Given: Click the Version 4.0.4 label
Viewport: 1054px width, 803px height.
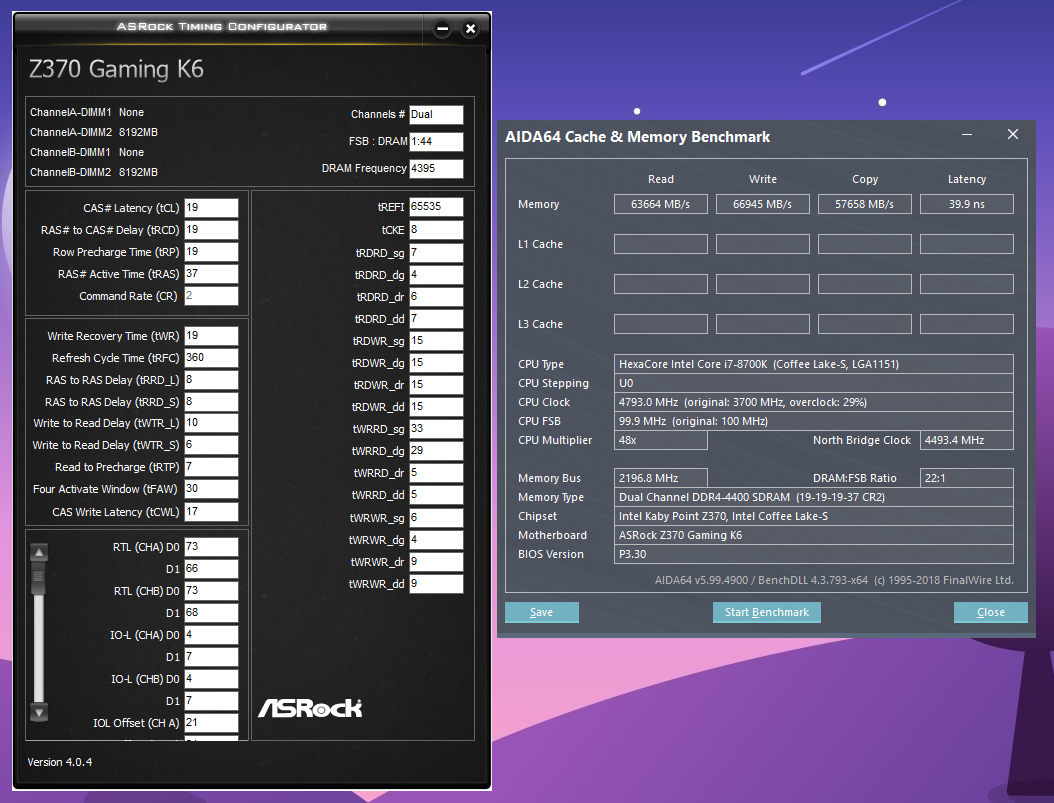Looking at the screenshot, I should coord(60,762).
